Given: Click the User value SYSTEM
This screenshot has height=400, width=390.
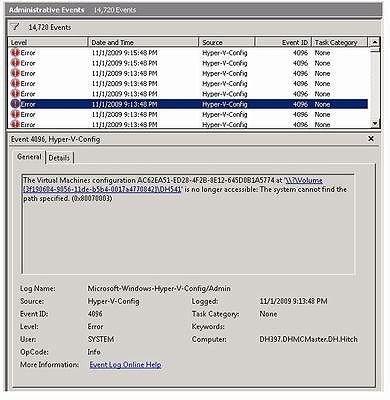Looking at the screenshot, I should click(101, 339).
